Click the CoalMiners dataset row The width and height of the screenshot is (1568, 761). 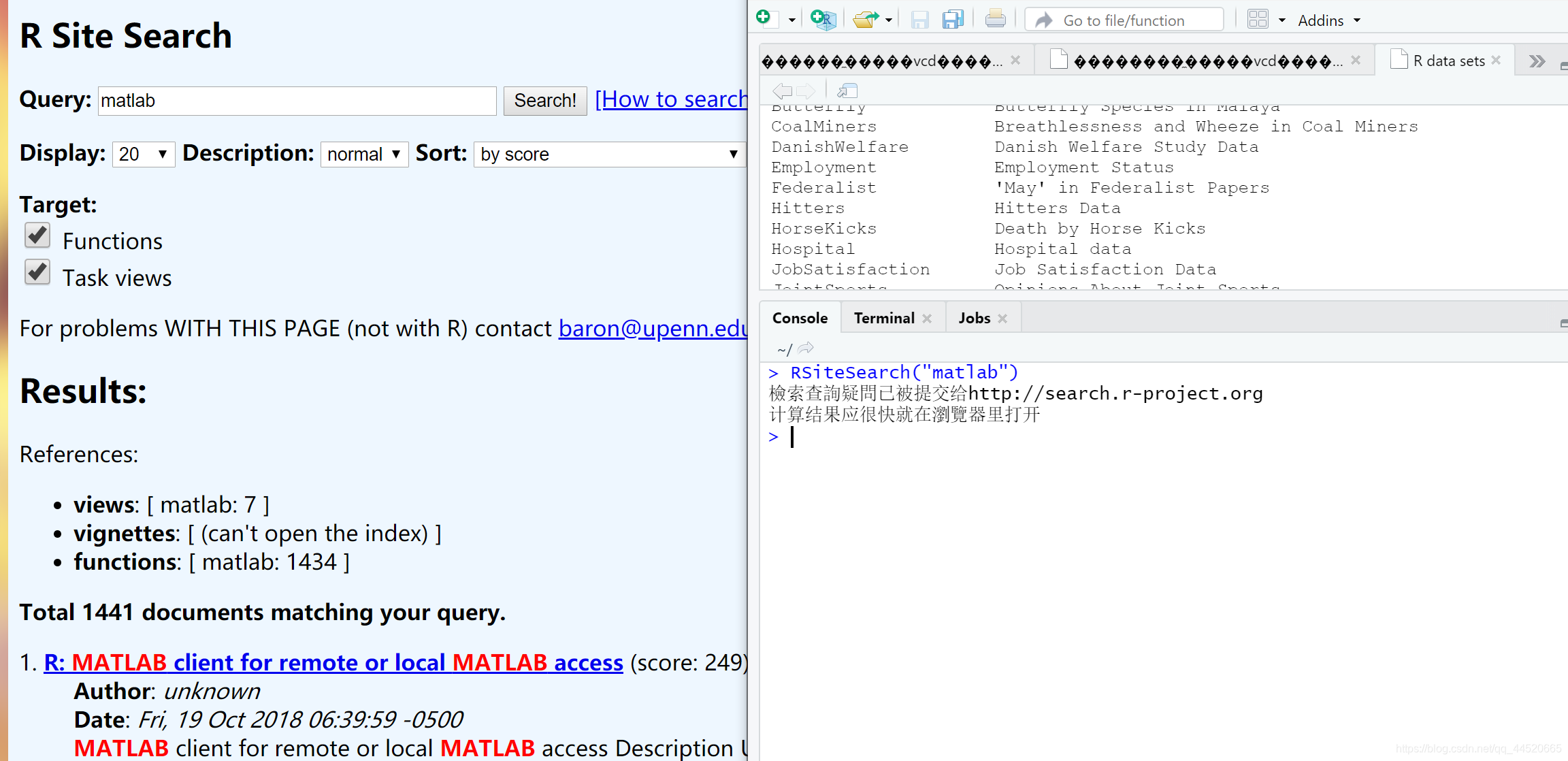pos(1094,127)
